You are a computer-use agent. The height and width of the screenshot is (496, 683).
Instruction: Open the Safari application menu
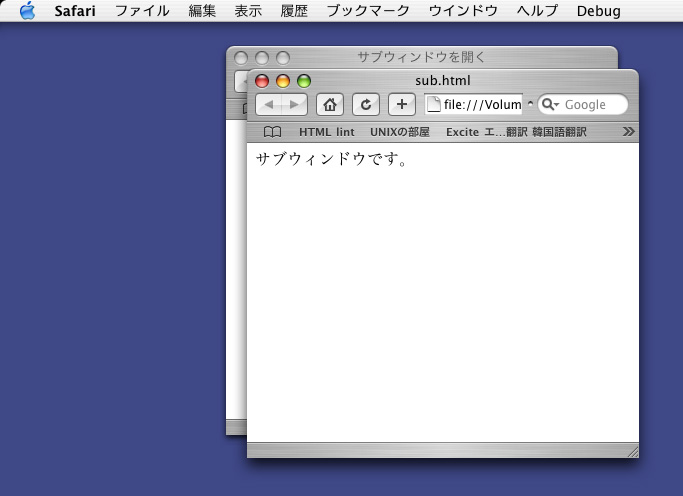coord(75,11)
